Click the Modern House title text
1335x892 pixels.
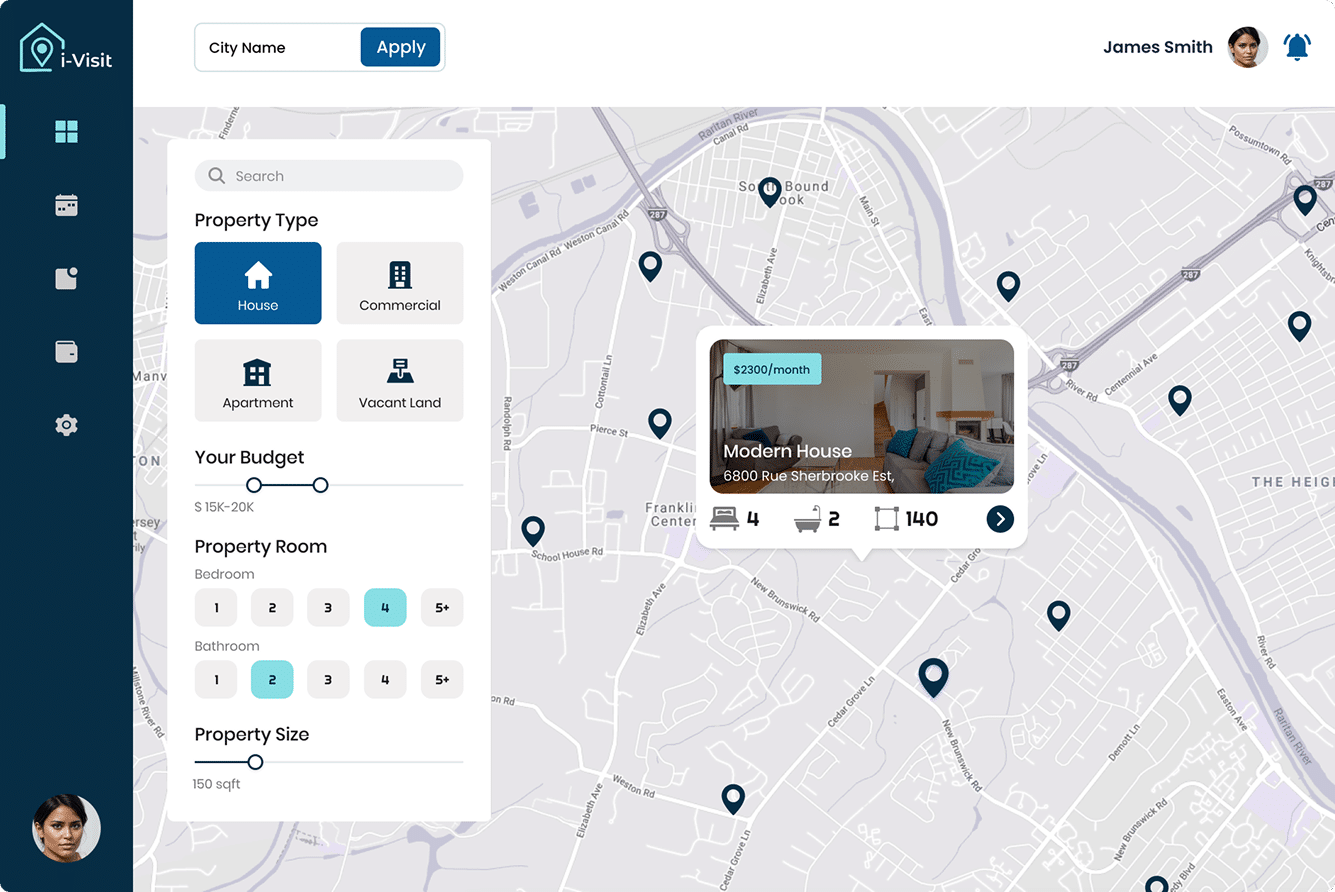point(788,451)
